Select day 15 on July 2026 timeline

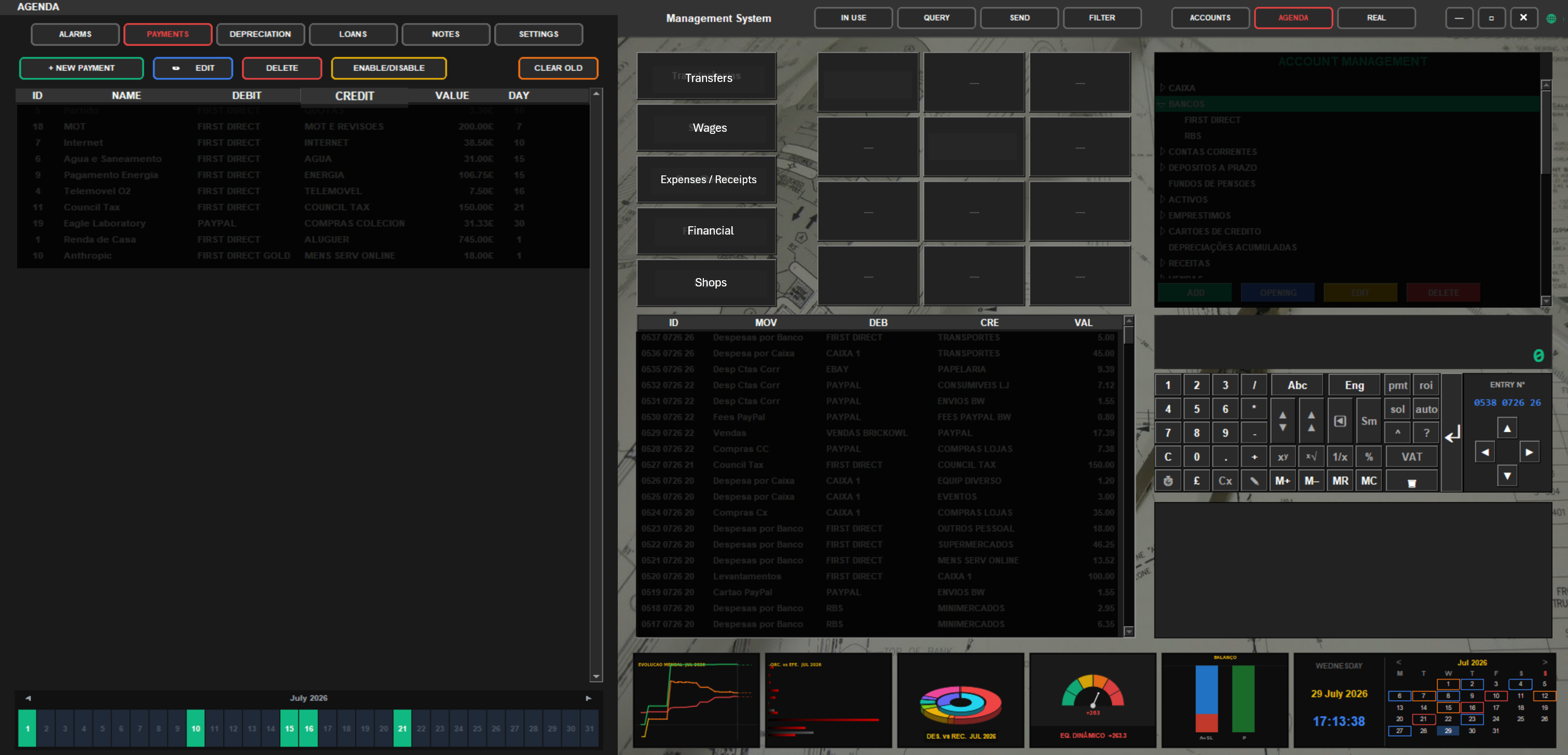click(289, 728)
